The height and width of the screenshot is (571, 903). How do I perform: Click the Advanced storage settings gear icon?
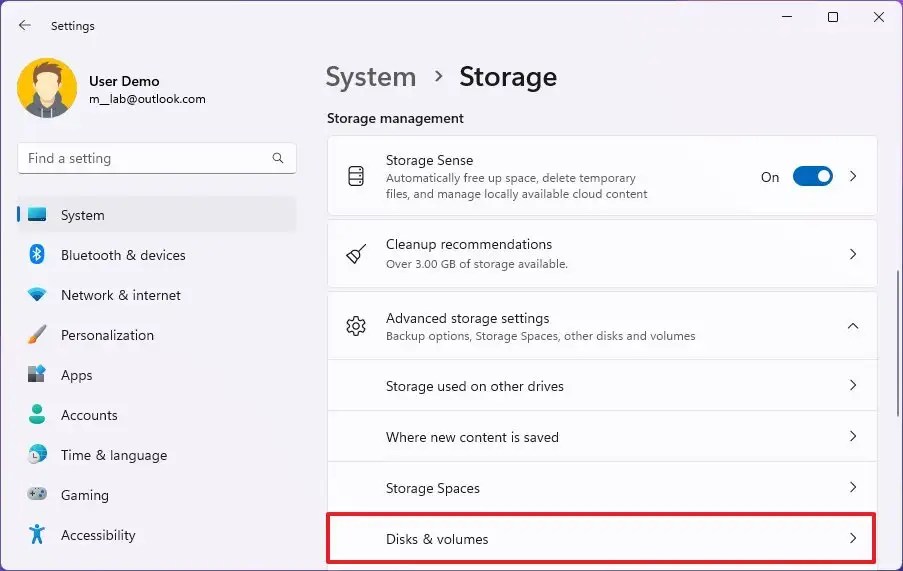pos(356,326)
